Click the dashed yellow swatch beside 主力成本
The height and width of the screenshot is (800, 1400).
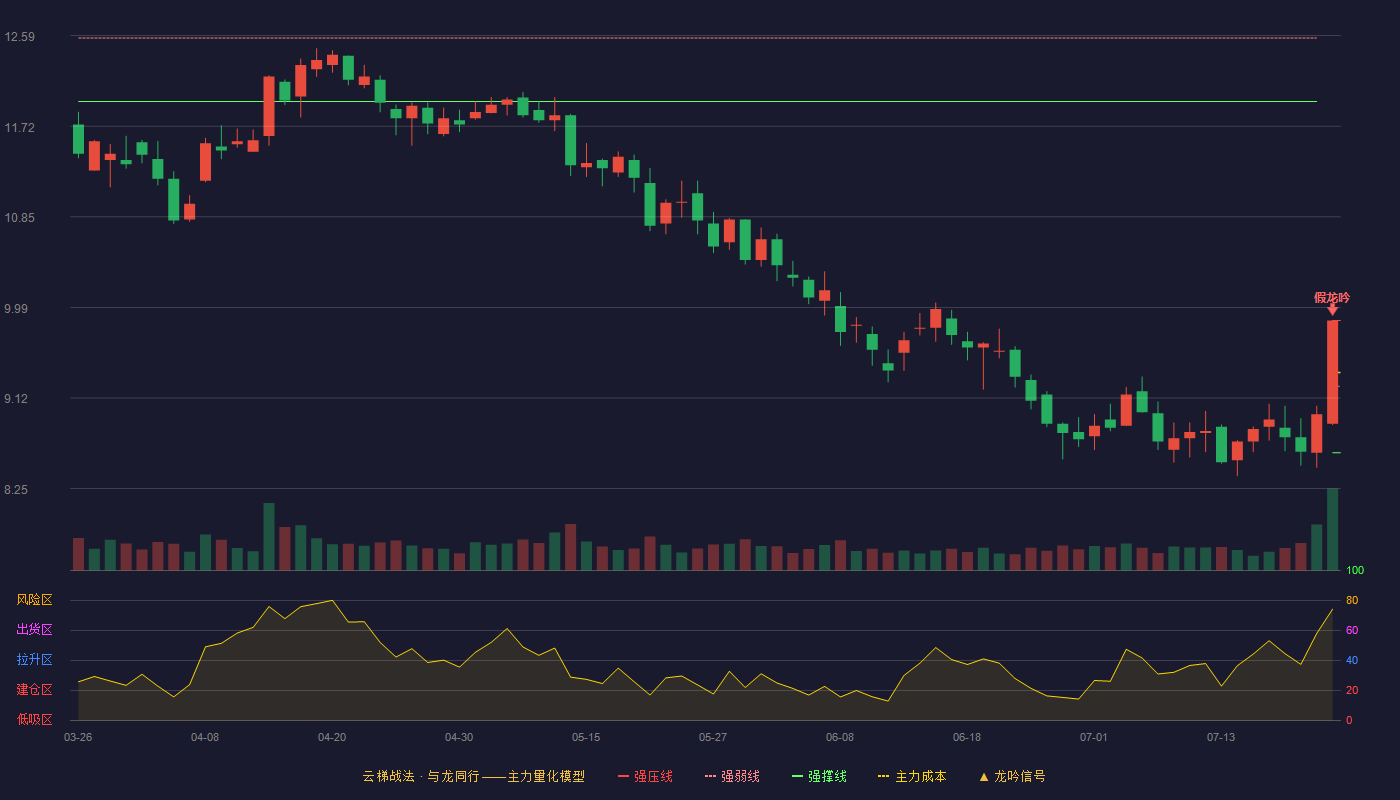884,776
